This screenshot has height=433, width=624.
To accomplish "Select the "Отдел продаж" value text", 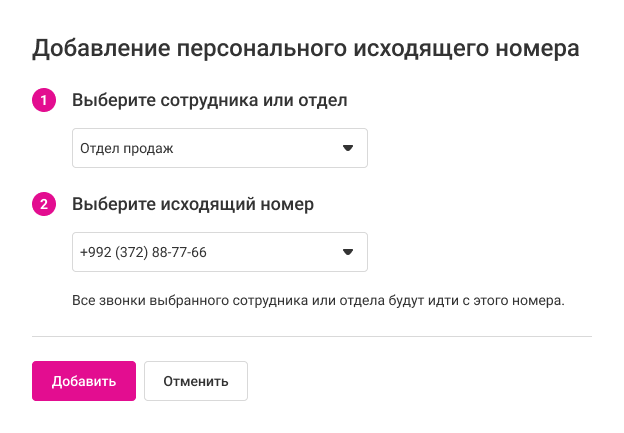I will (127, 148).
